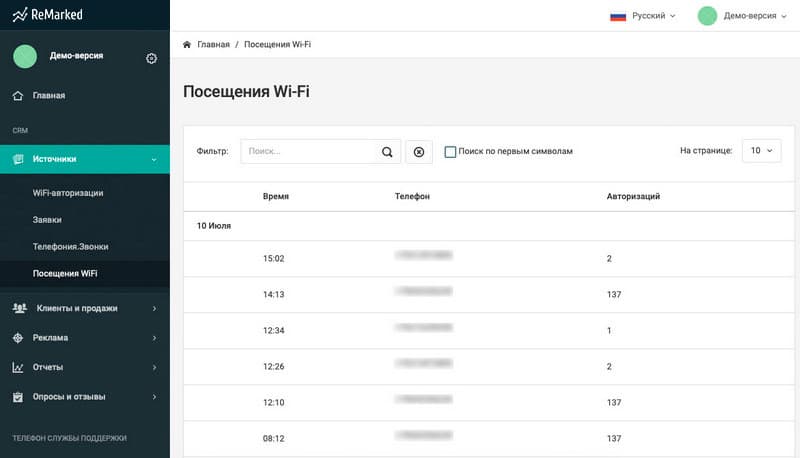Open WiFi-авторизации submenu item
The height and width of the screenshot is (458, 800).
[x=68, y=193]
